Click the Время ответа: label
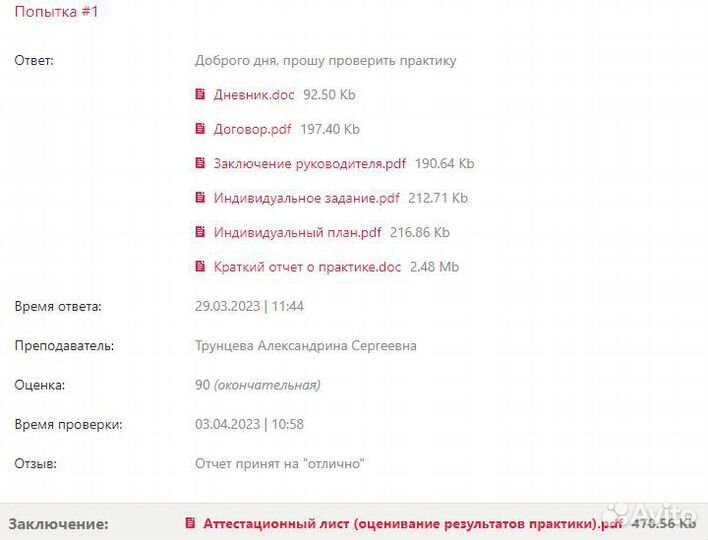Screen dimensions: 708x540 coord(58,306)
